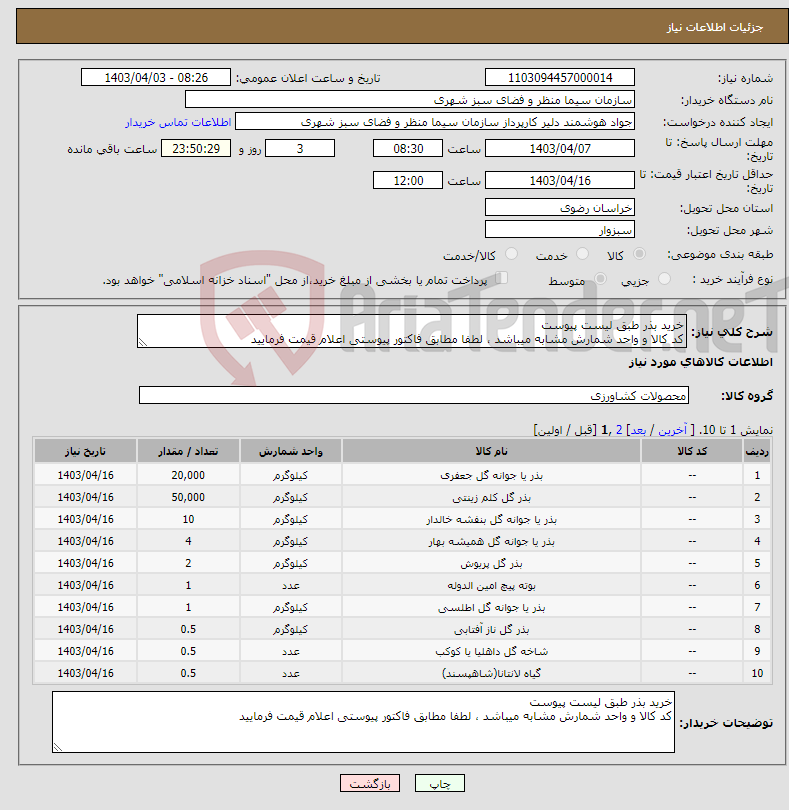Click the نام دستگاه خریدار field
Image resolution: width=789 pixels, height=810 pixels.
[410, 100]
